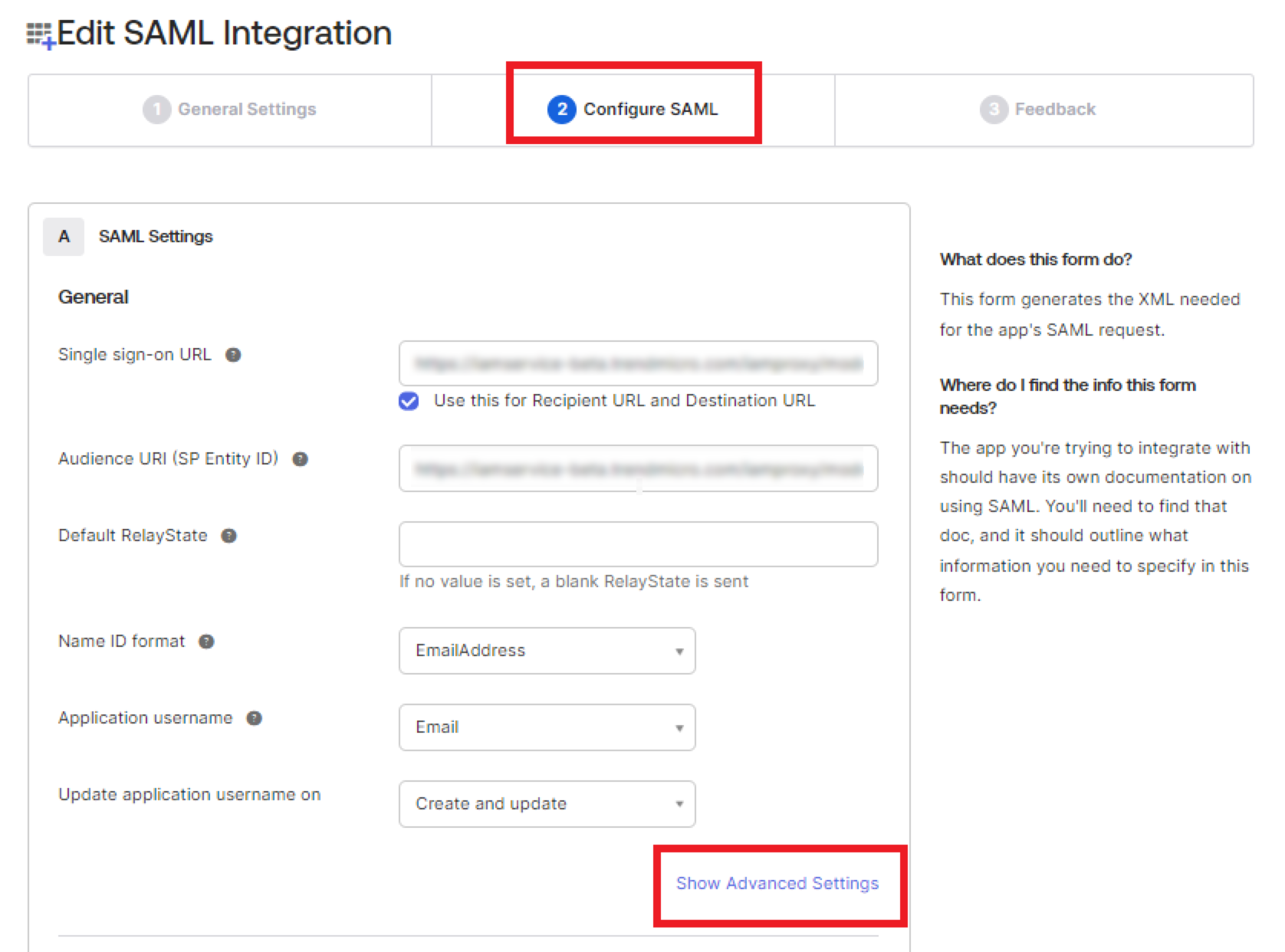Click Show Advanced Settings link
1285x952 pixels.
[x=777, y=884]
